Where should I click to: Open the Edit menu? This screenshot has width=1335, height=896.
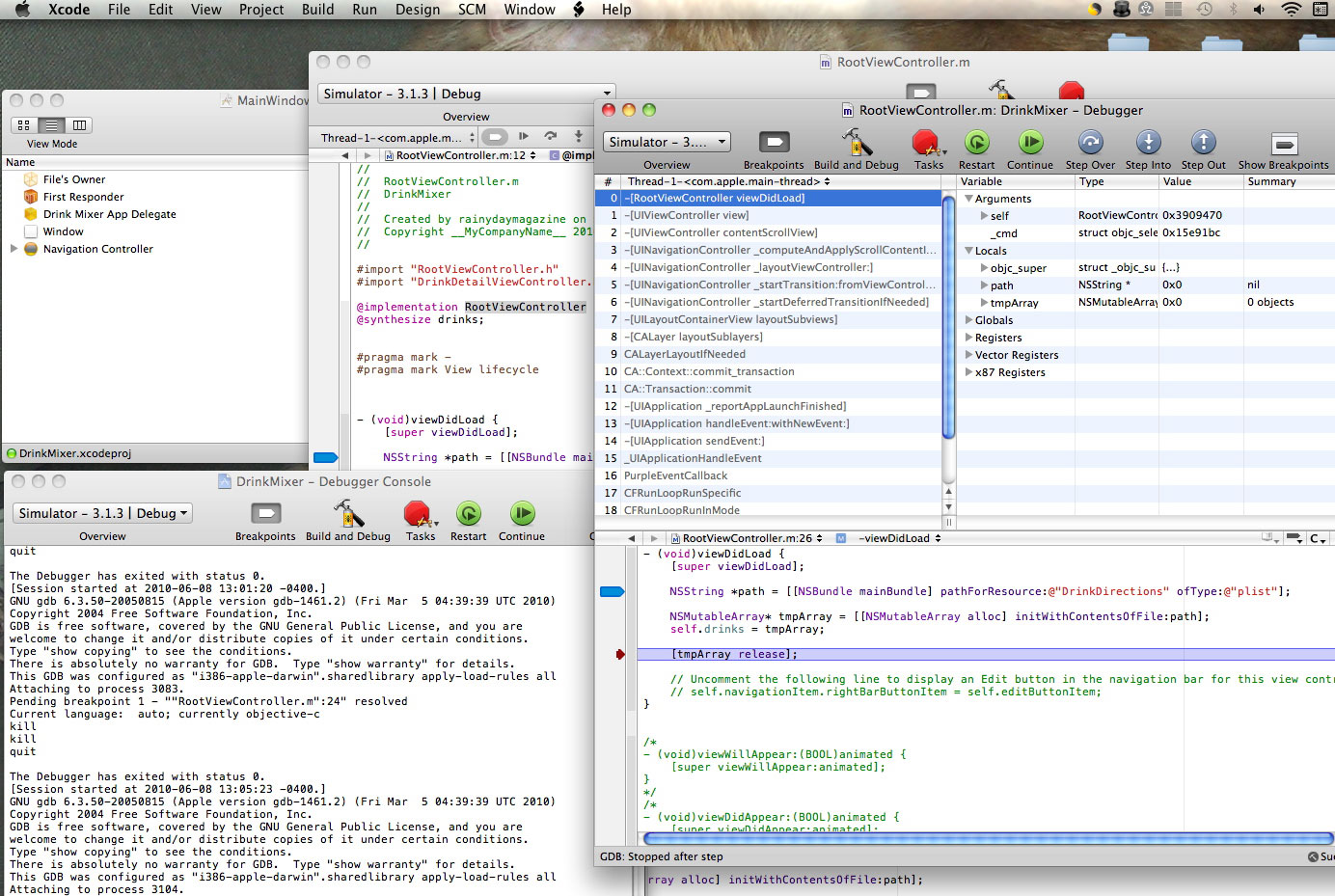160,10
